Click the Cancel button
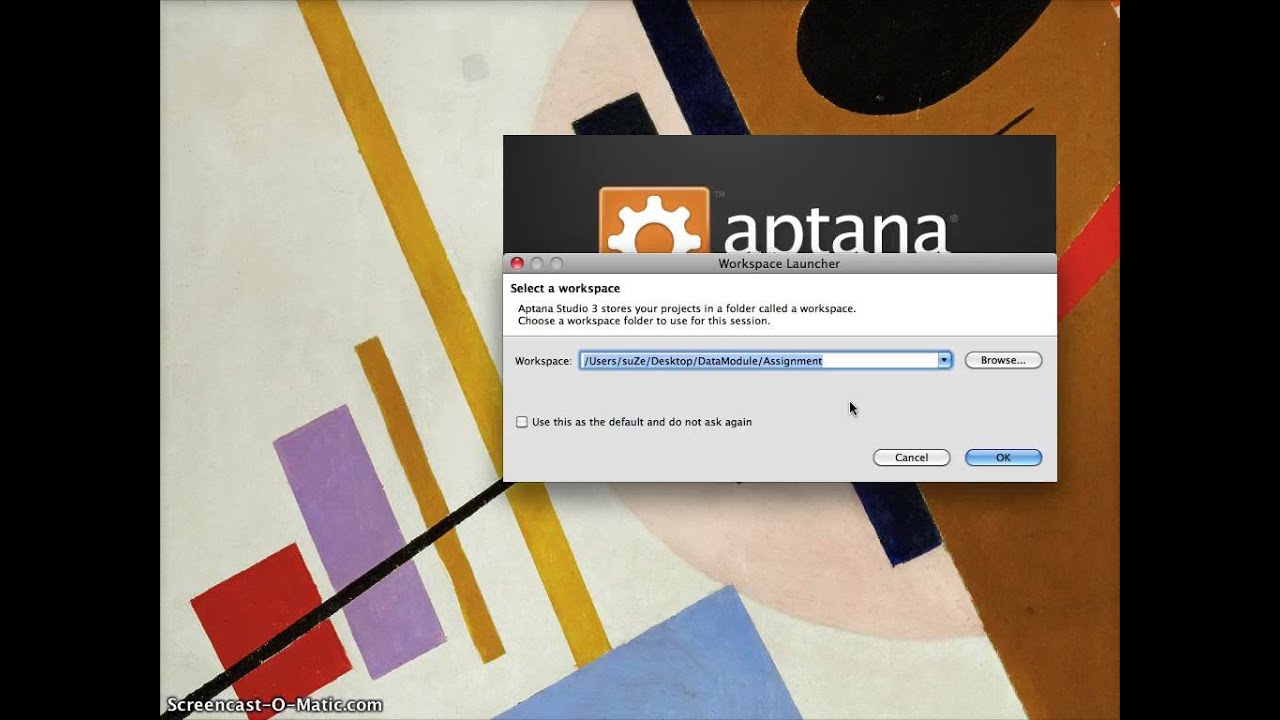Viewport: 1280px width, 720px height. pyautogui.click(x=911, y=457)
